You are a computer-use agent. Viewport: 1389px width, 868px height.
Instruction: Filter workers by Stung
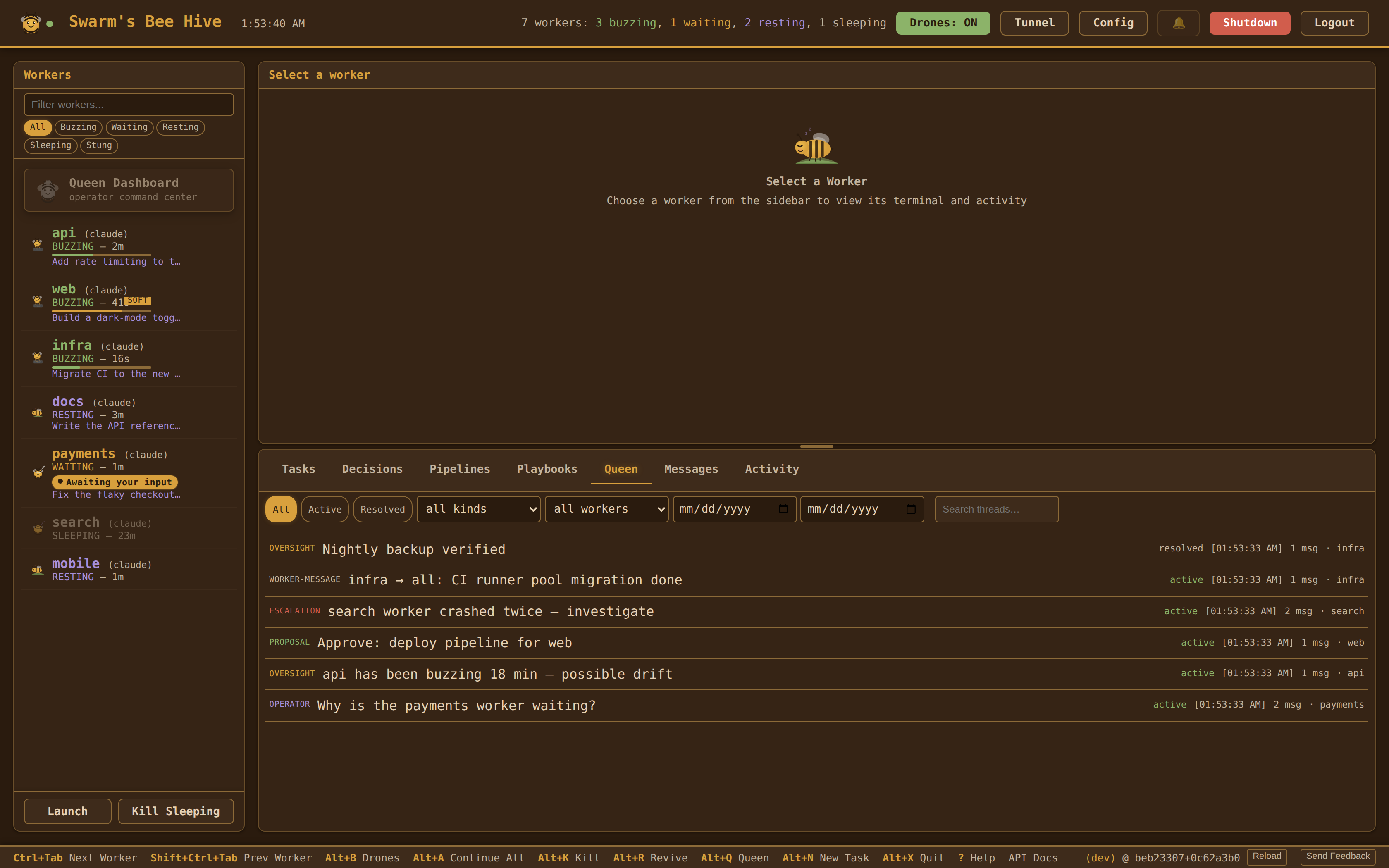coord(99,145)
